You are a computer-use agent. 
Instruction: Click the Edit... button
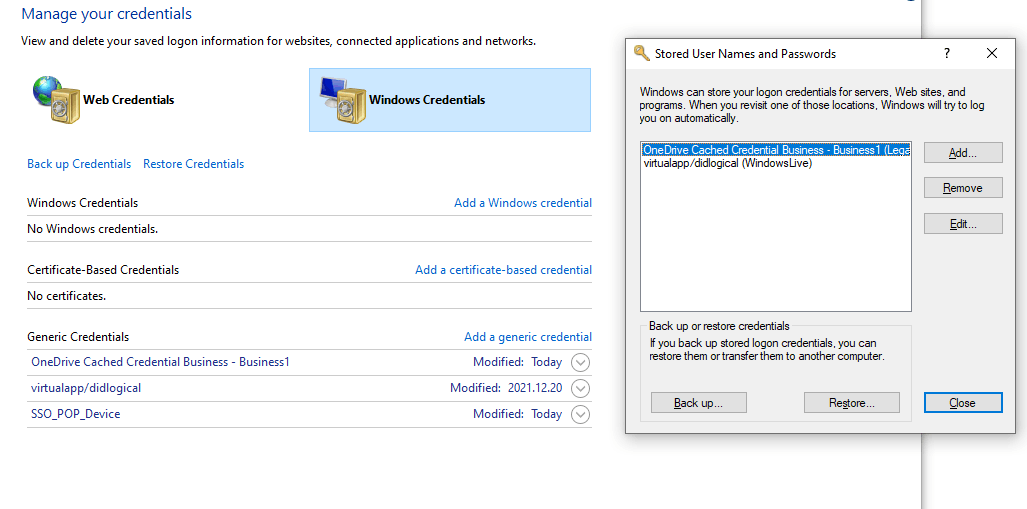tap(963, 224)
